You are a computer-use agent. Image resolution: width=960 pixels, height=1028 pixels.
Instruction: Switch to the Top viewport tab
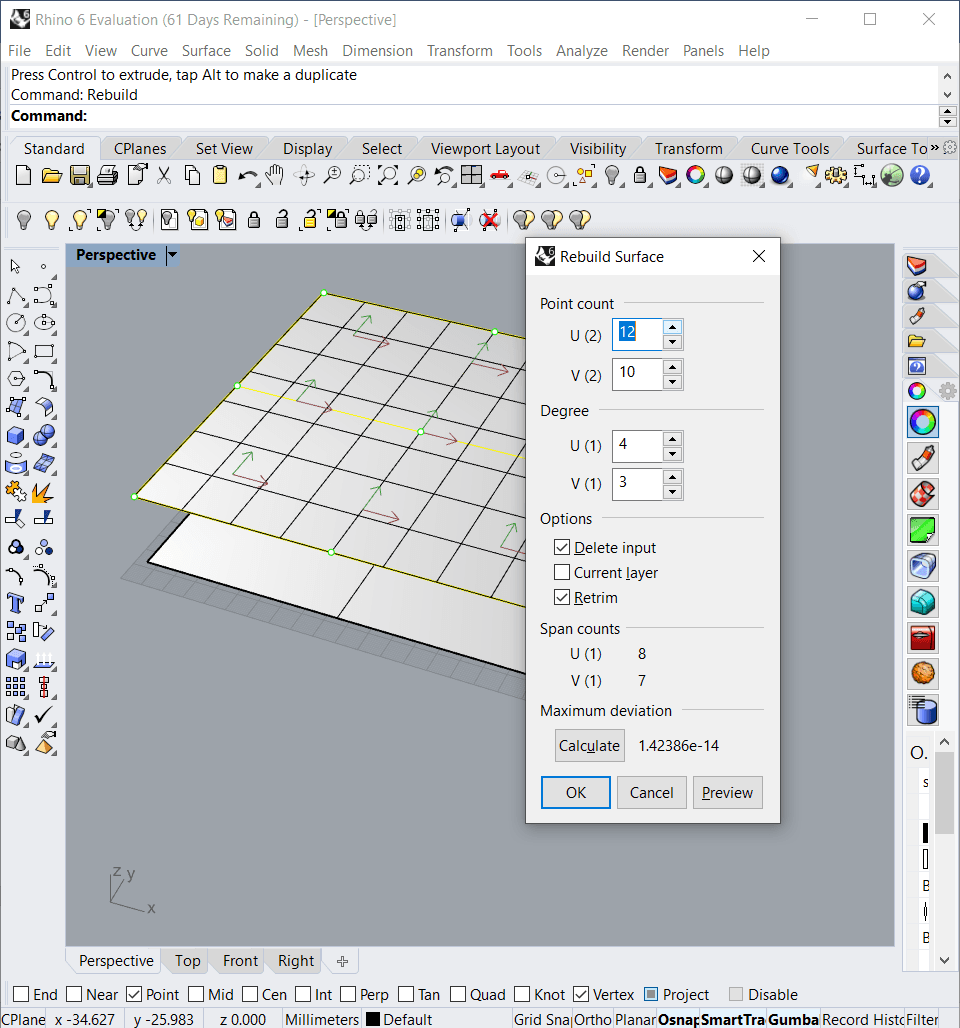pyautogui.click(x=187, y=961)
